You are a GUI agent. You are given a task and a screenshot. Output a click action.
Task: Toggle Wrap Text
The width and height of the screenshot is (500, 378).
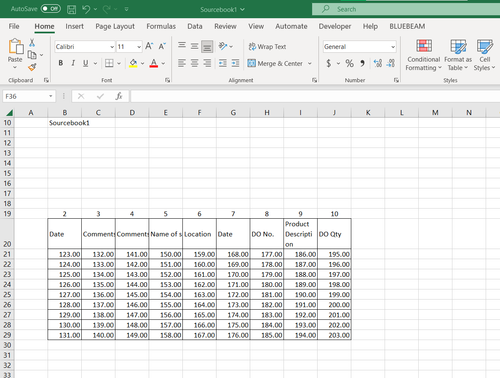267,47
